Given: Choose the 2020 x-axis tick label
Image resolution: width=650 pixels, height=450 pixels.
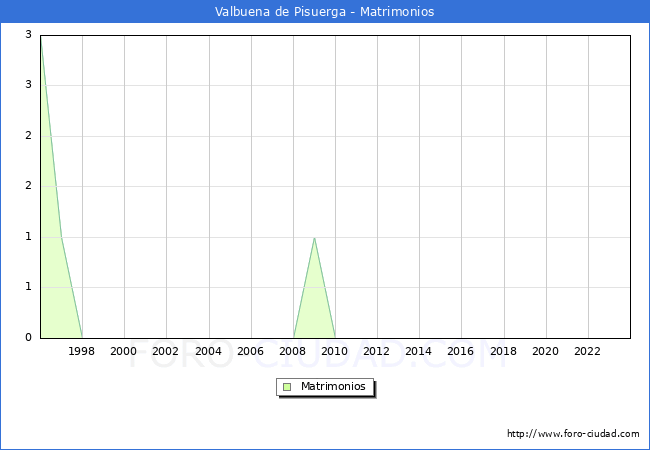Looking at the screenshot, I should point(546,351).
